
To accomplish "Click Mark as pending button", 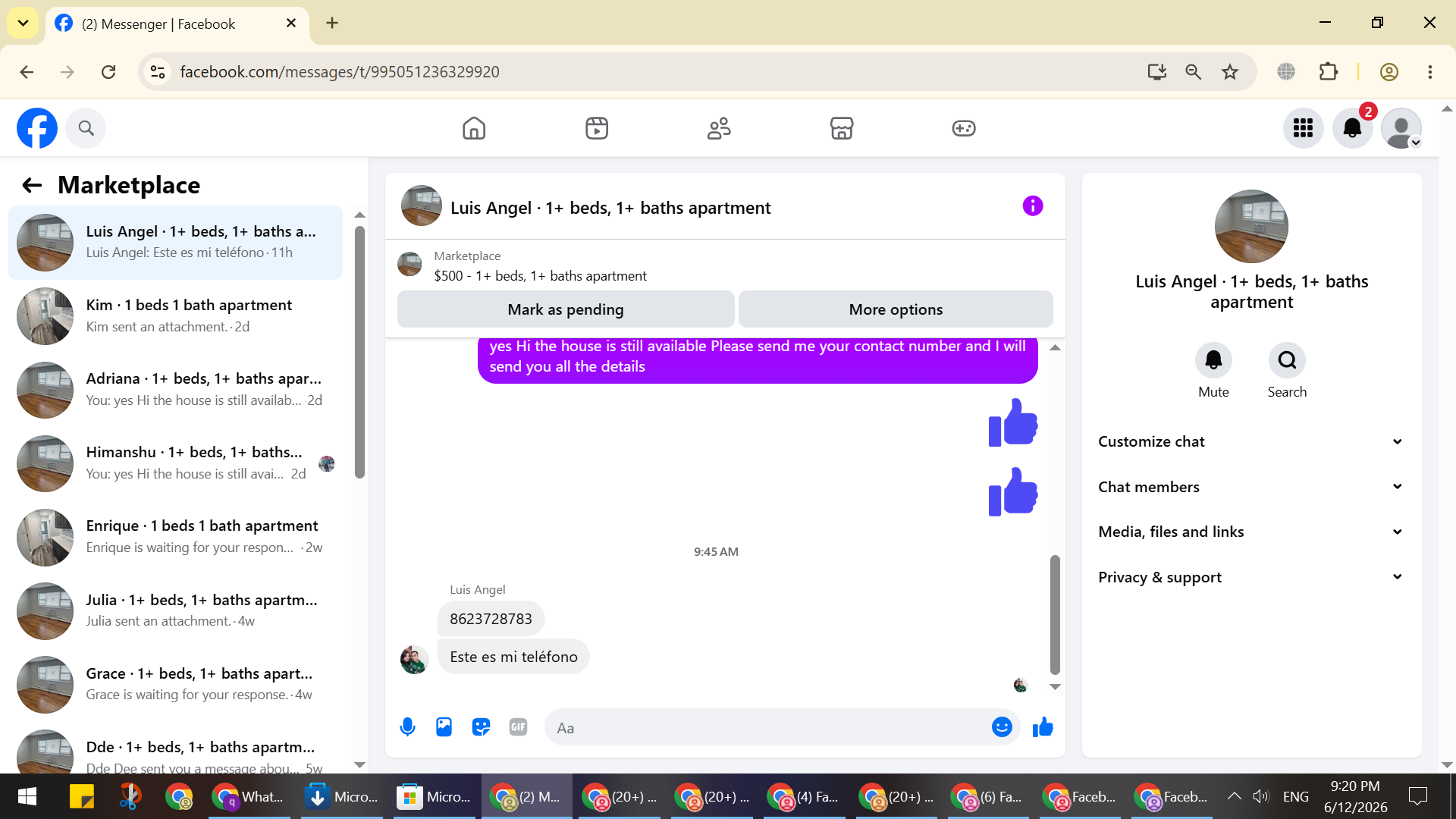I will [x=566, y=309].
